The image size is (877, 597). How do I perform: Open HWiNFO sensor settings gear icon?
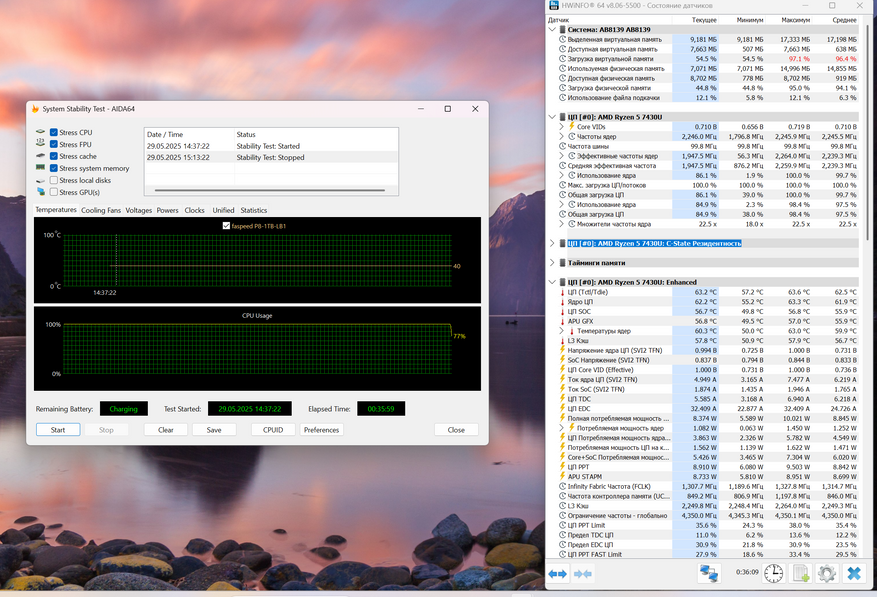(x=827, y=573)
